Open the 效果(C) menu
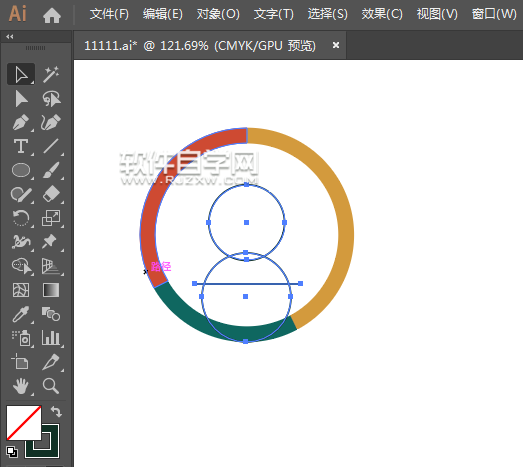The height and width of the screenshot is (467, 523). tap(382, 14)
